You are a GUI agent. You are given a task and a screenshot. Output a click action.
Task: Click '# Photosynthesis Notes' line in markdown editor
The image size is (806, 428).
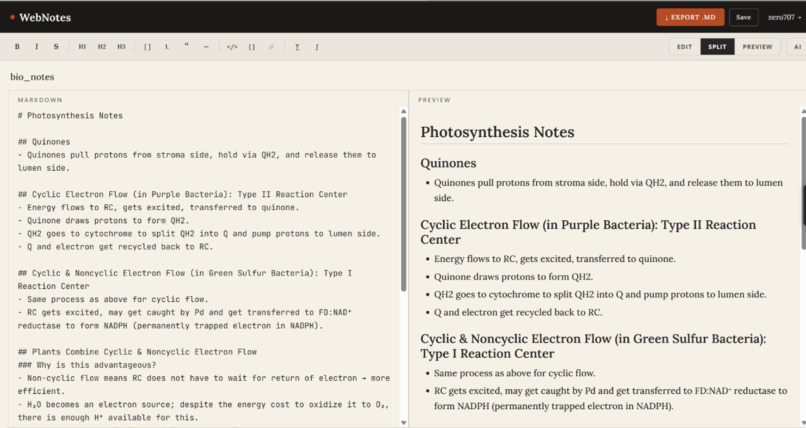(x=70, y=116)
